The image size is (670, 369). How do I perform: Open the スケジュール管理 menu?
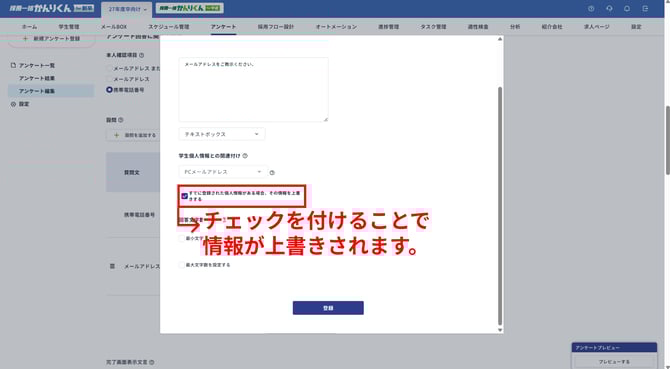pyautogui.click(x=169, y=26)
